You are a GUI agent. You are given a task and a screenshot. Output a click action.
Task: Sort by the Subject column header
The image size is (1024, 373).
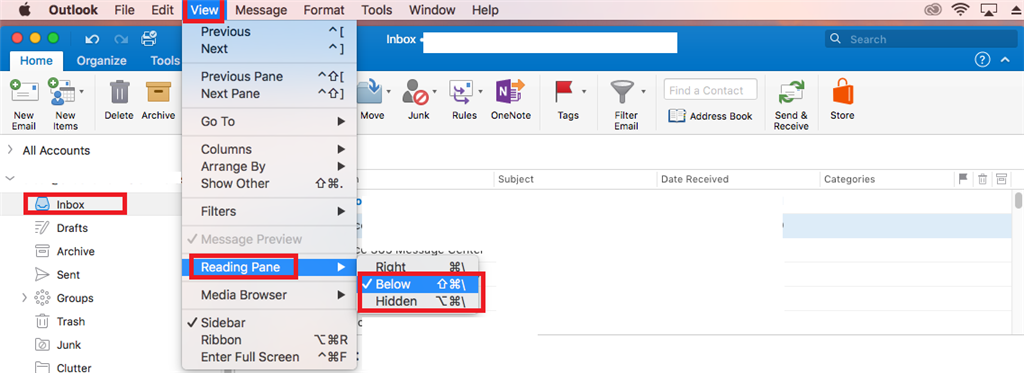(516, 179)
